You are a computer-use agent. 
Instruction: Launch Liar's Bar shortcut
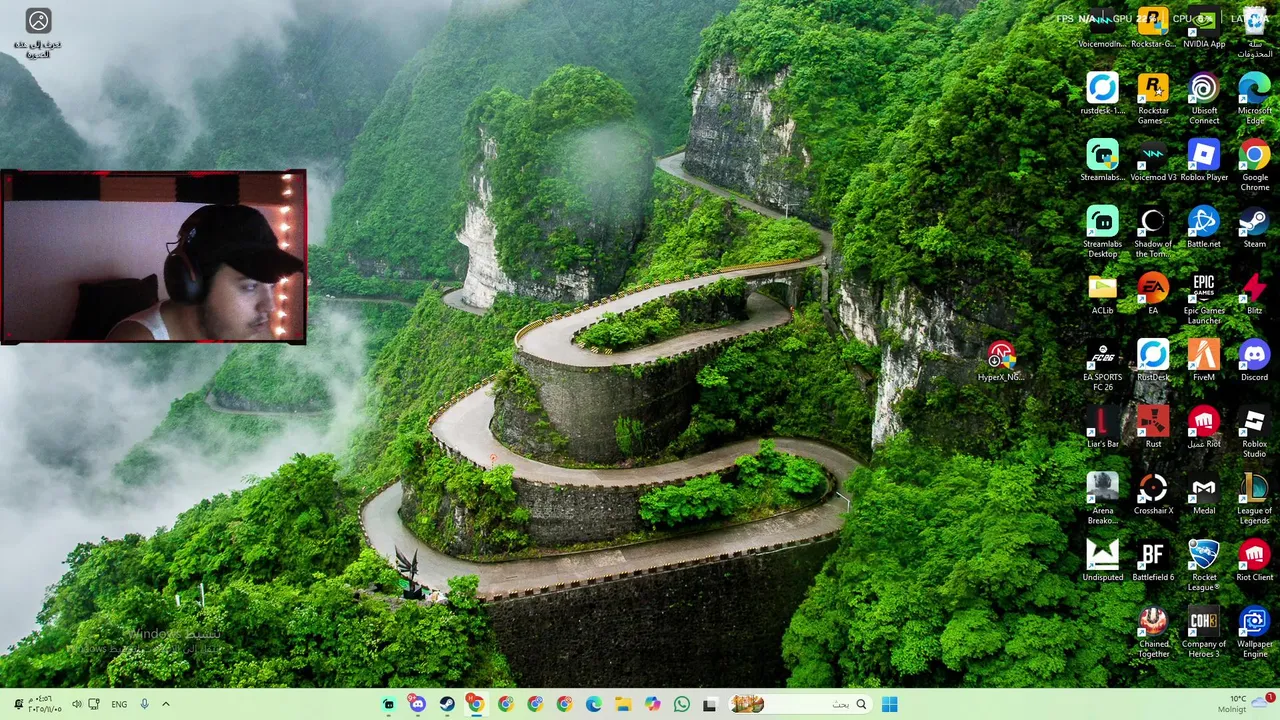[x=1102, y=427]
